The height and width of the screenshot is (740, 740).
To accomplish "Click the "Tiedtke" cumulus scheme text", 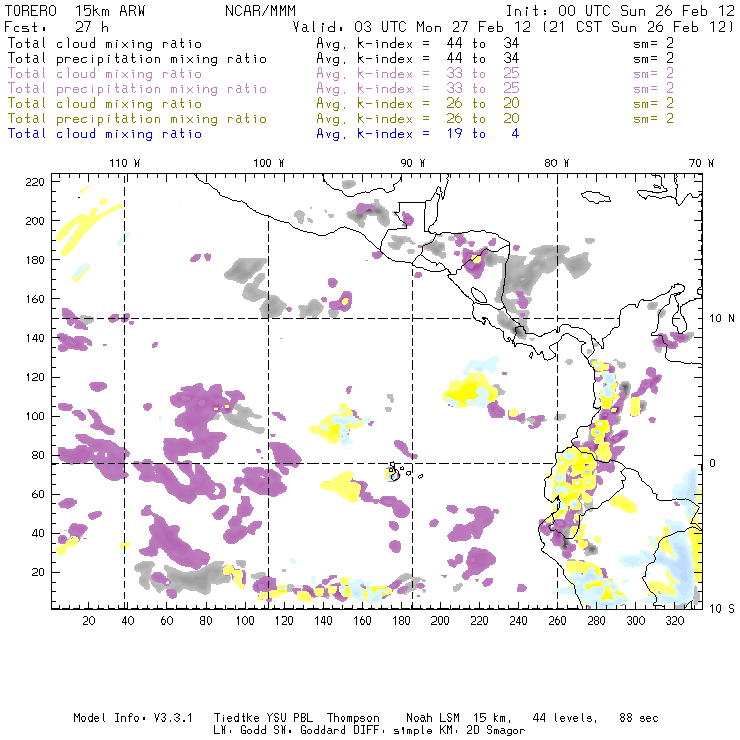I will [236, 718].
